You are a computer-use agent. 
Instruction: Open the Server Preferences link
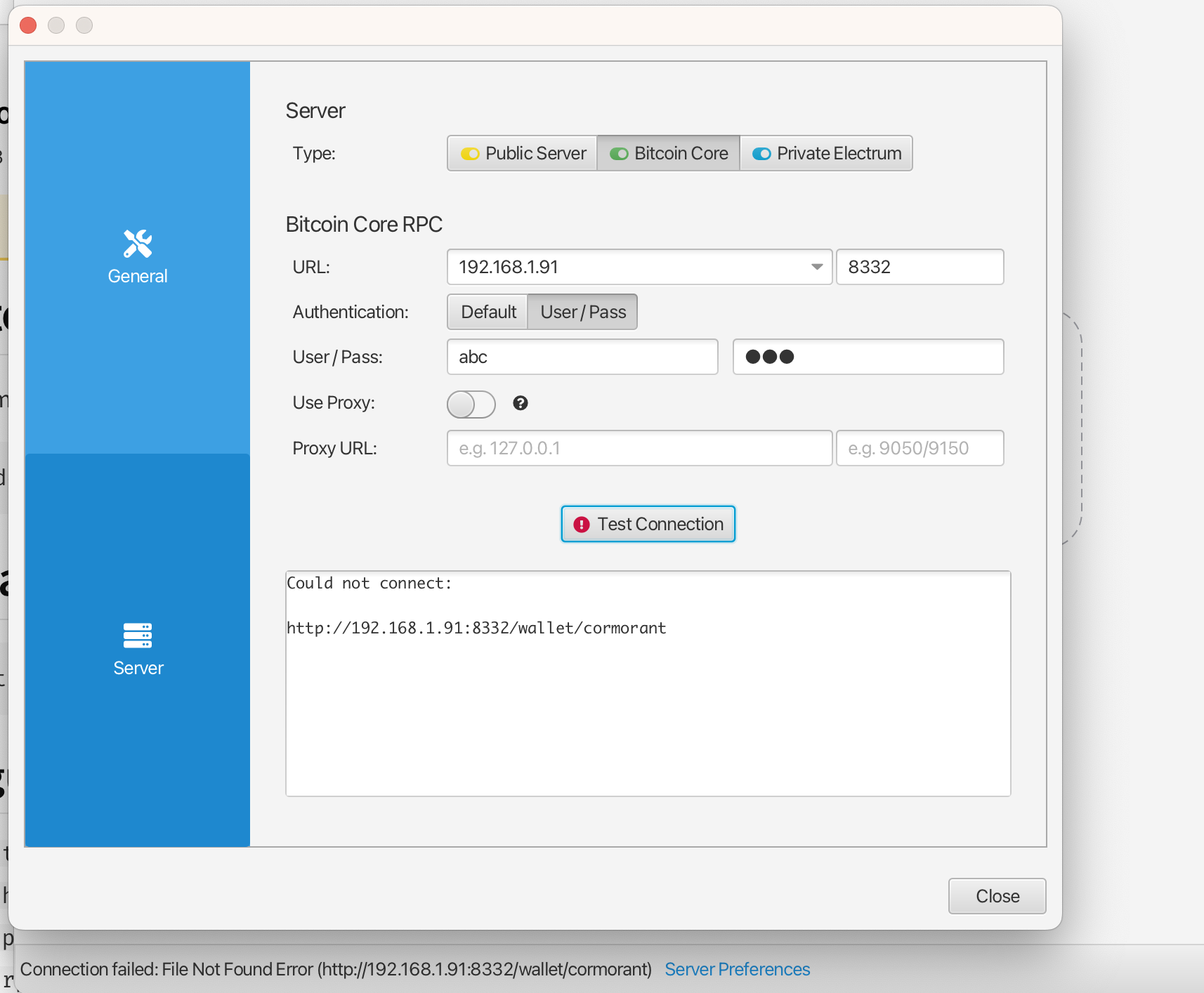737,969
